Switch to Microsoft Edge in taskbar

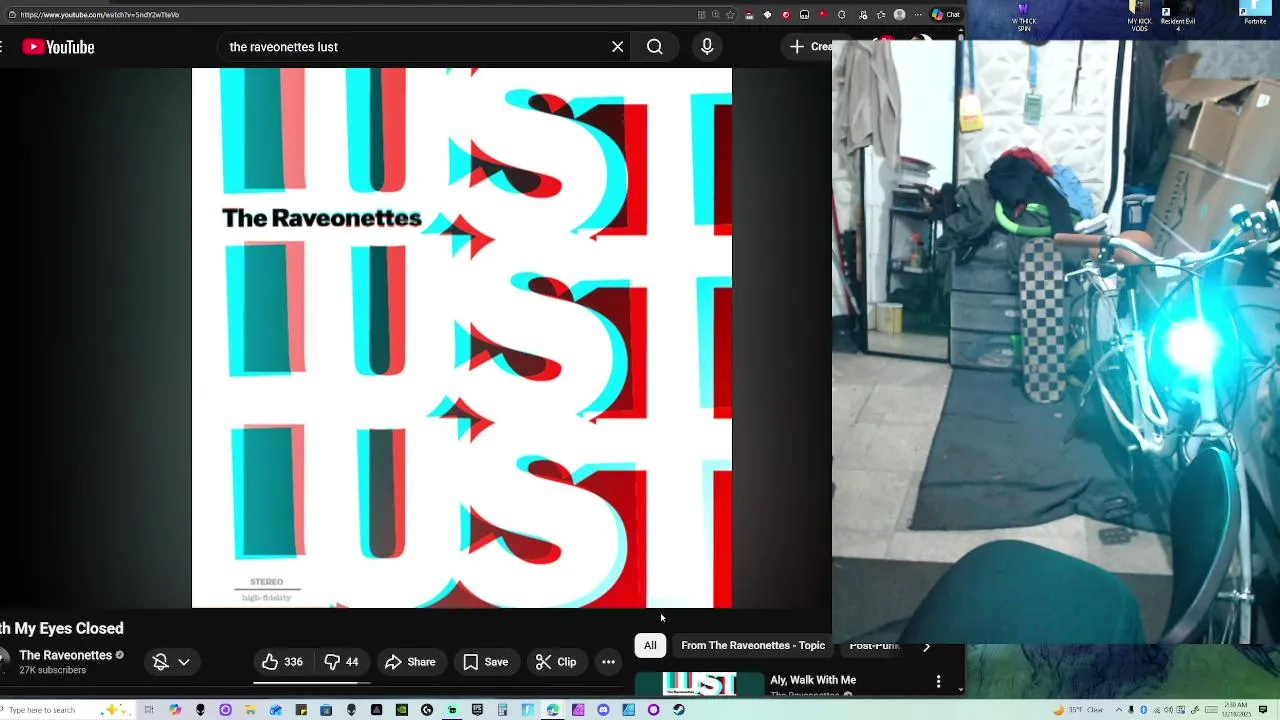click(552, 710)
